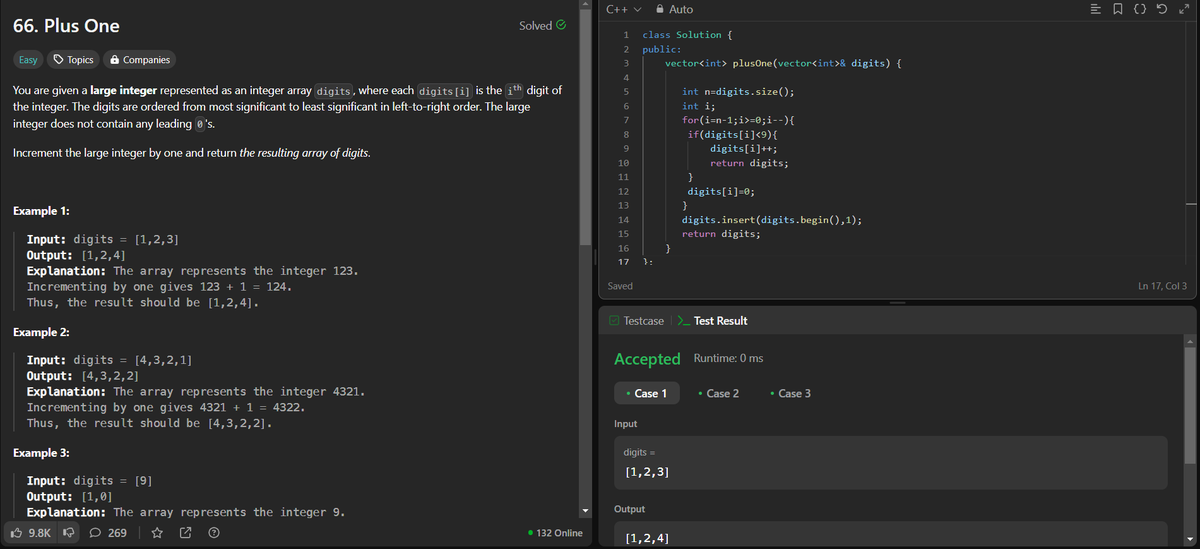Click the problem title 66. Plus One
The height and width of the screenshot is (549, 1200).
tap(66, 25)
